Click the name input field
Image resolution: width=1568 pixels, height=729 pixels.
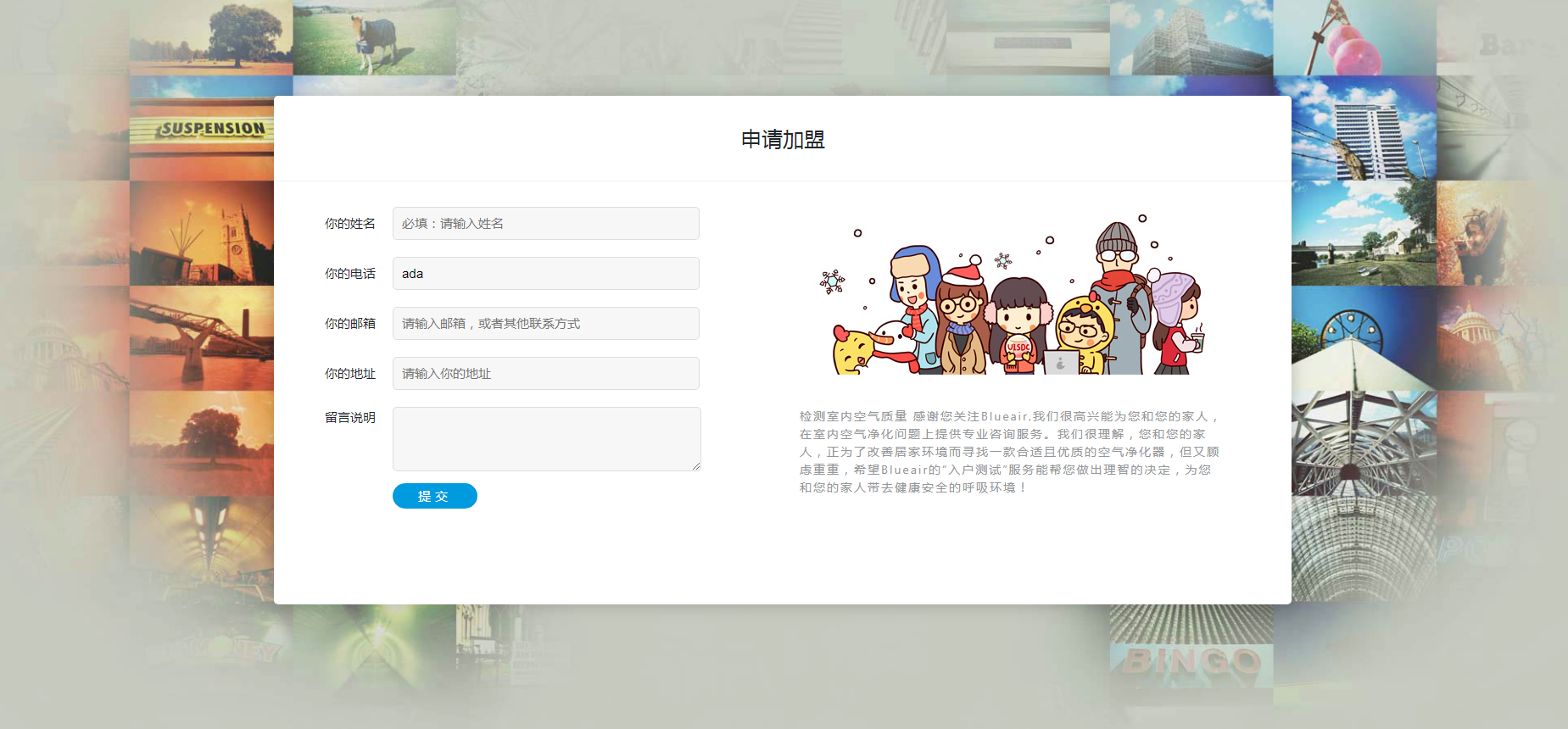click(545, 224)
